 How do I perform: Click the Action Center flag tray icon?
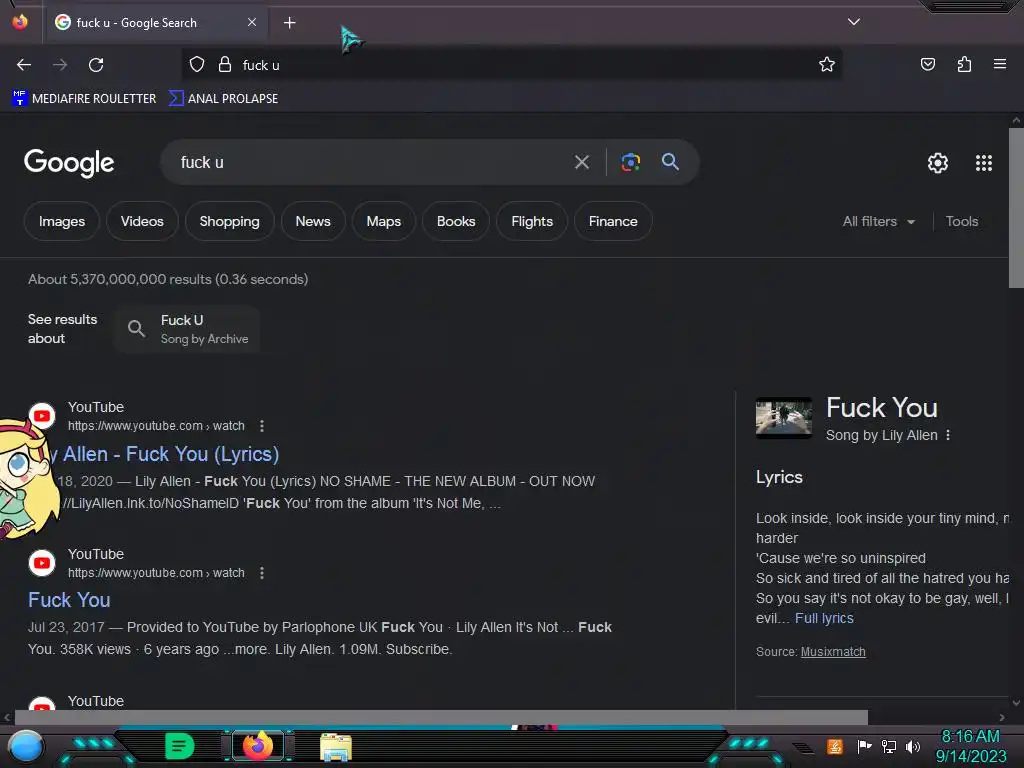pos(864,746)
